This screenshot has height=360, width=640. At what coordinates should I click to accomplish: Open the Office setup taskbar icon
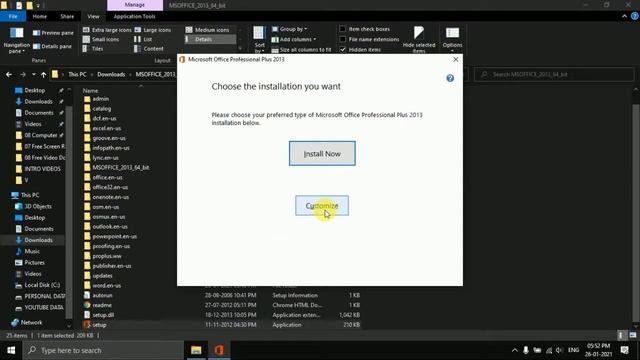219,350
